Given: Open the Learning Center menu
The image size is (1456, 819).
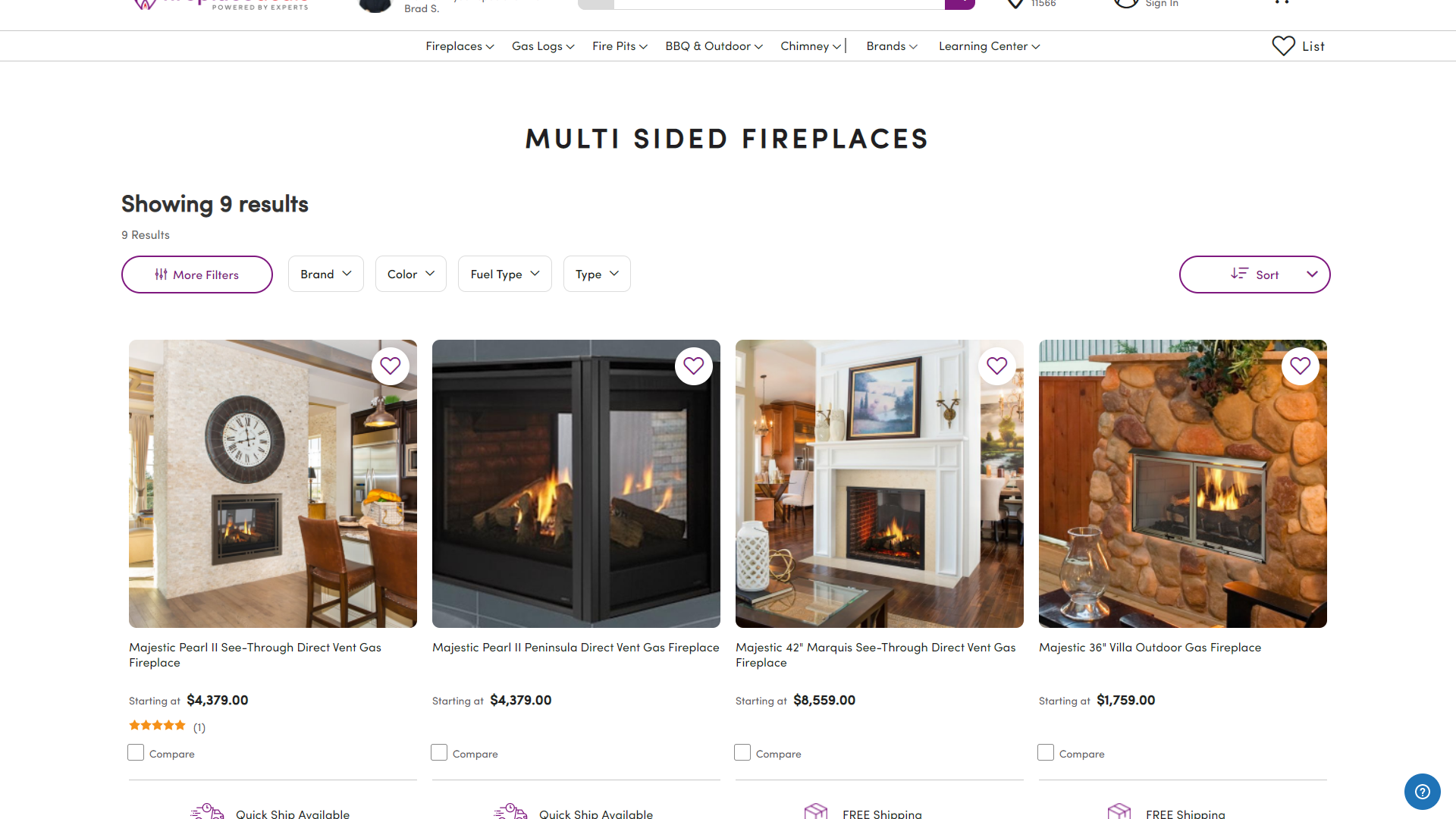Looking at the screenshot, I should click(x=989, y=46).
